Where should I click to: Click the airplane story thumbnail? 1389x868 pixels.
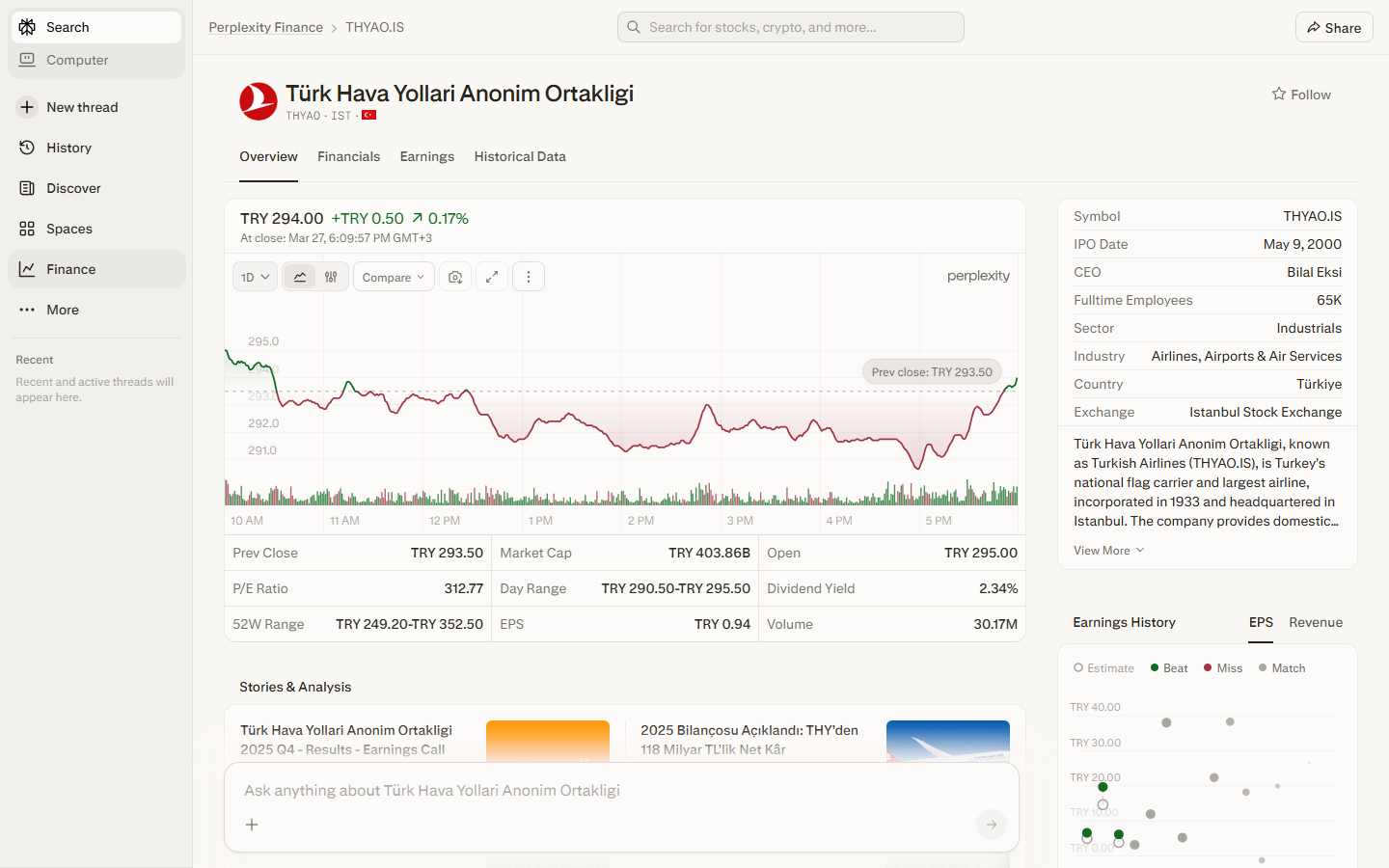pyautogui.click(x=948, y=742)
